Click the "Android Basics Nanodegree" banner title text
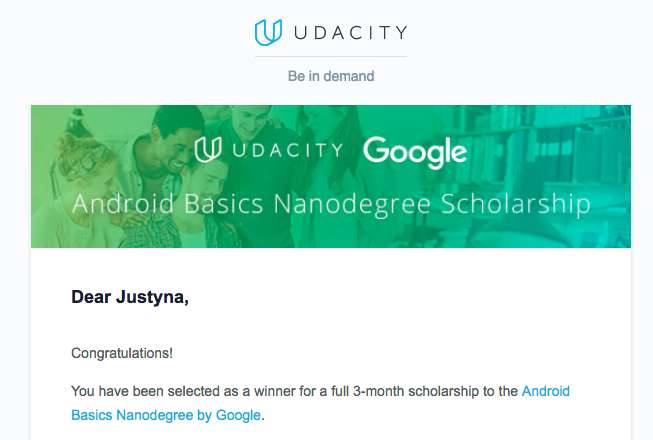The height and width of the screenshot is (440, 653). tap(251, 204)
